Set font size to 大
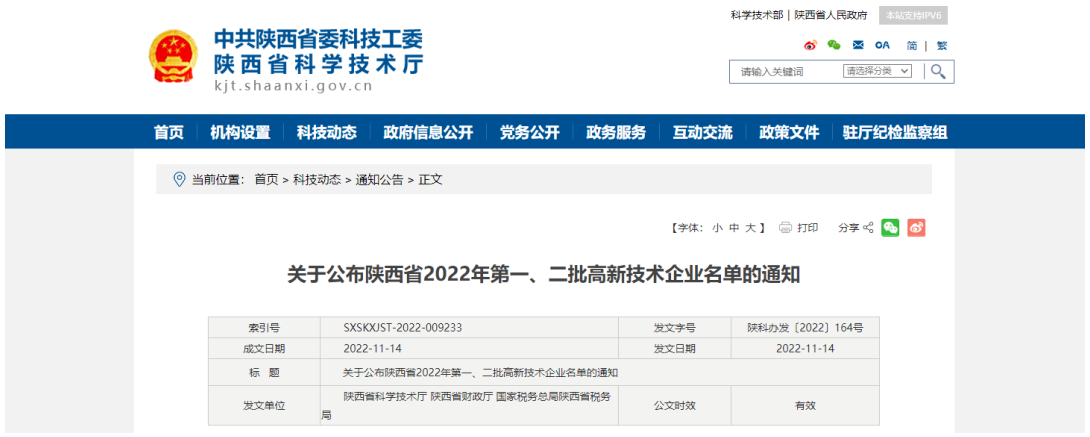The image size is (1090, 437). coord(751,228)
